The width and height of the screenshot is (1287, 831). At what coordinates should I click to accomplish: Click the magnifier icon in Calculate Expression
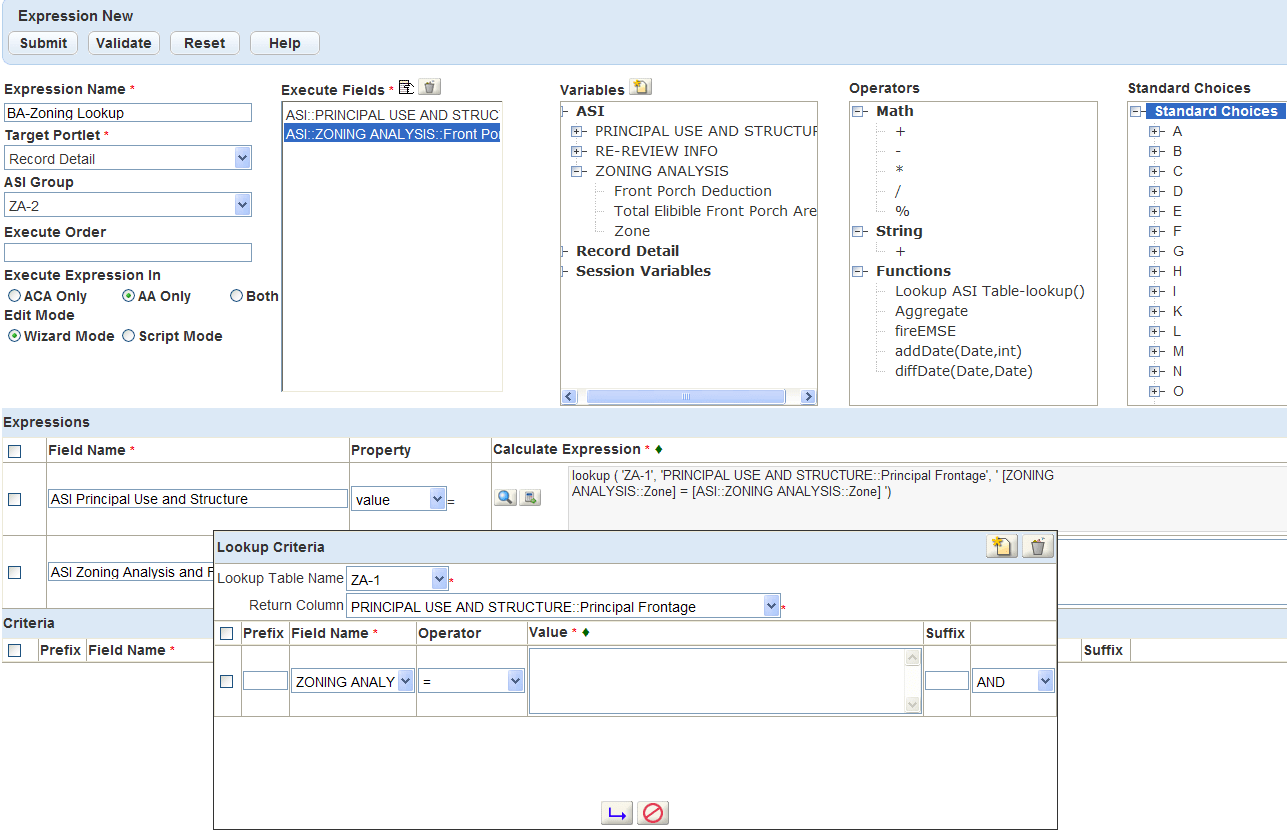[x=505, y=497]
